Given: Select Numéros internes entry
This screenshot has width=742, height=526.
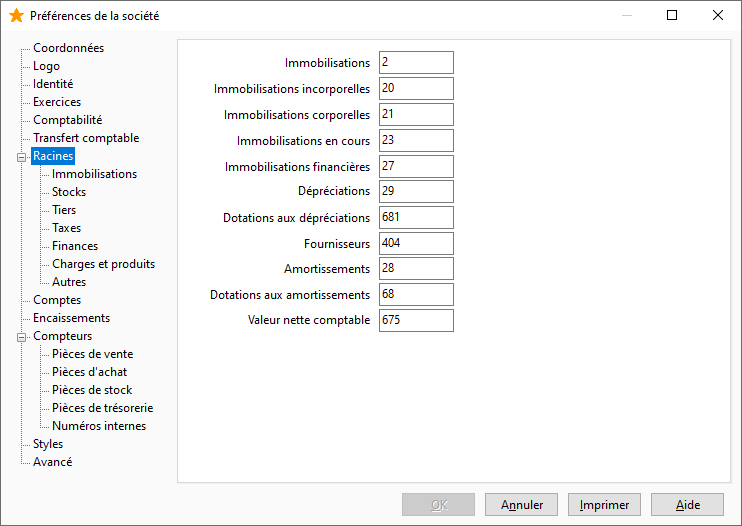Looking at the screenshot, I should coord(99,426).
